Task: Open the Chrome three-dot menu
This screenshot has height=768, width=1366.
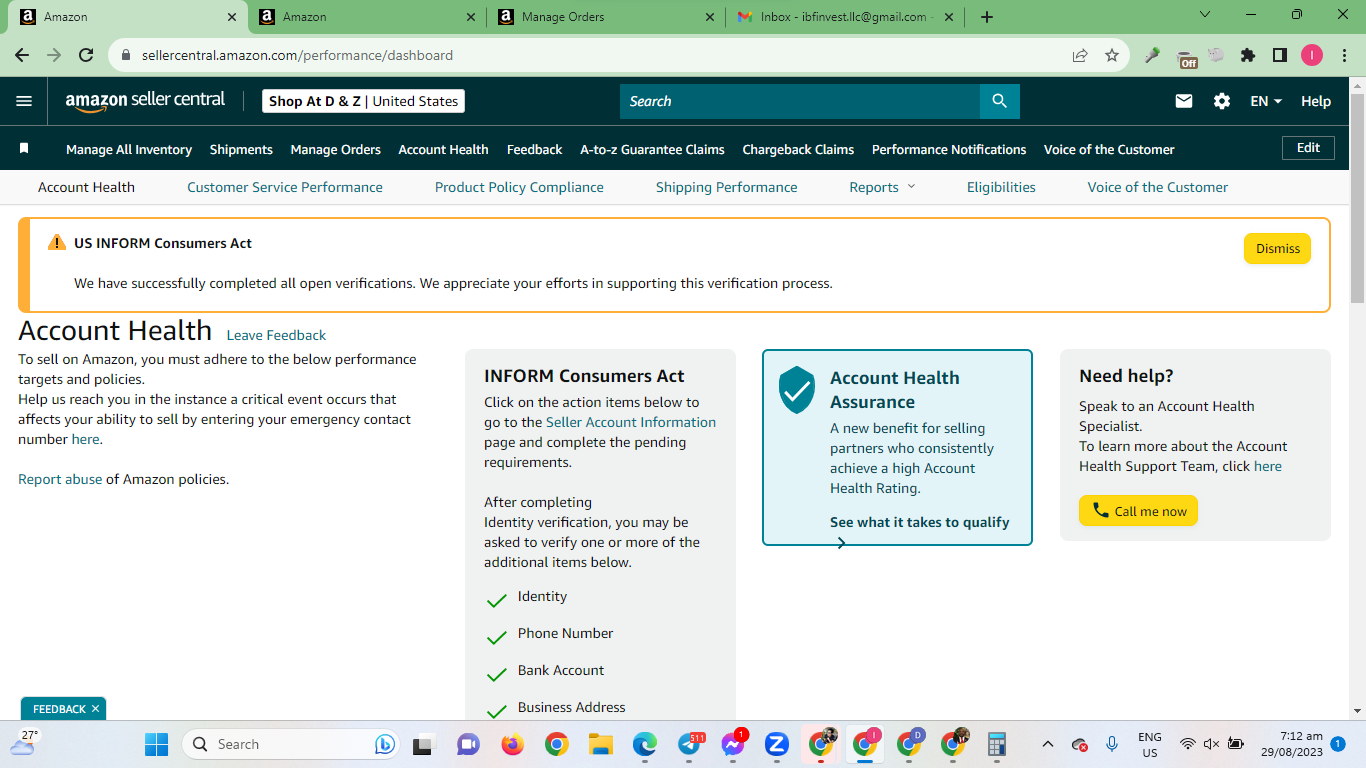Action: click(x=1343, y=56)
